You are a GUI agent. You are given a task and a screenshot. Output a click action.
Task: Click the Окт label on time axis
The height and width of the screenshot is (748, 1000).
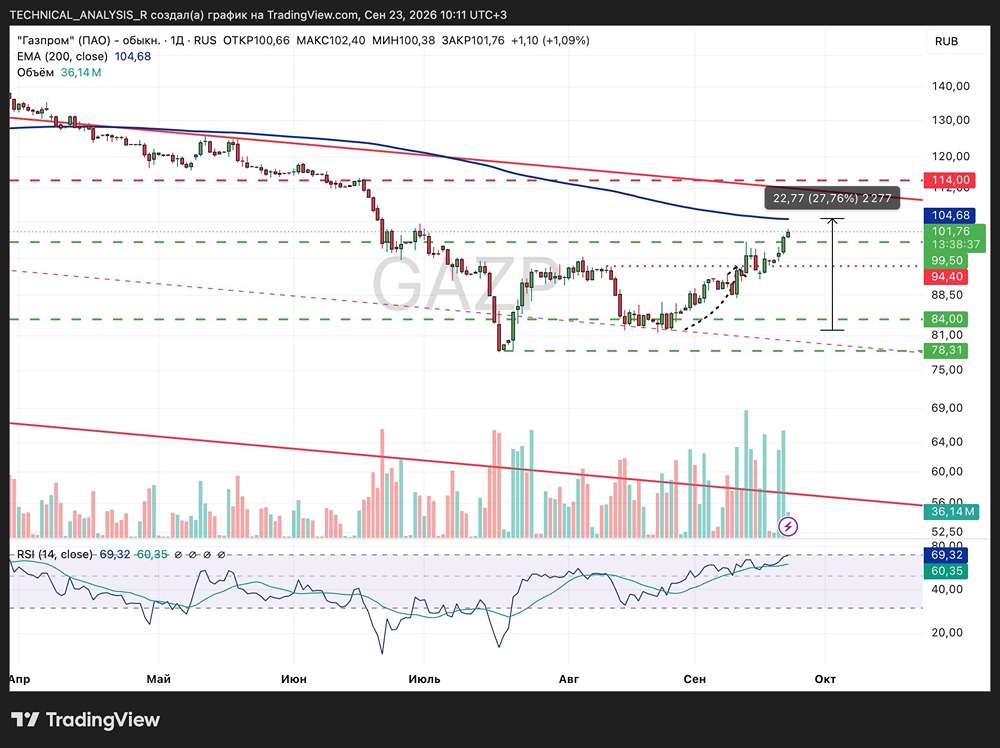pyautogui.click(x=825, y=679)
